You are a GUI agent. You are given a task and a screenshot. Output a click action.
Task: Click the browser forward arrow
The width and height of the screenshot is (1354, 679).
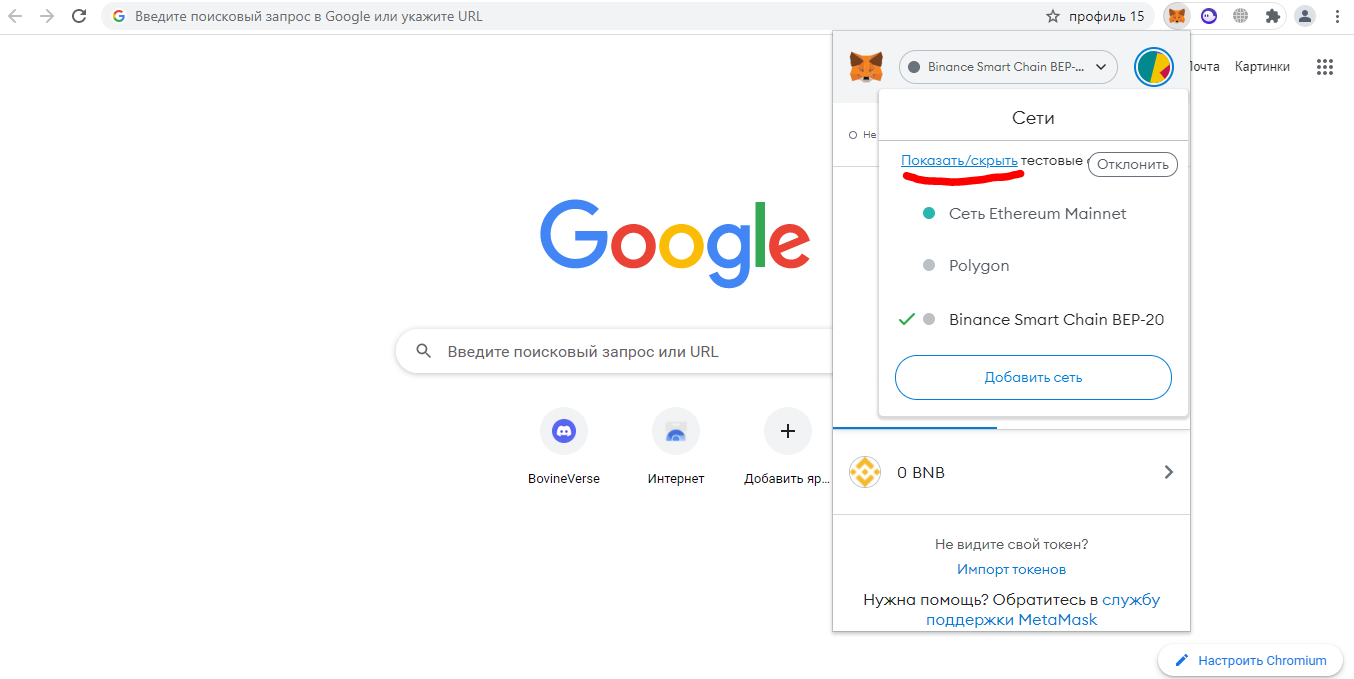[47, 16]
